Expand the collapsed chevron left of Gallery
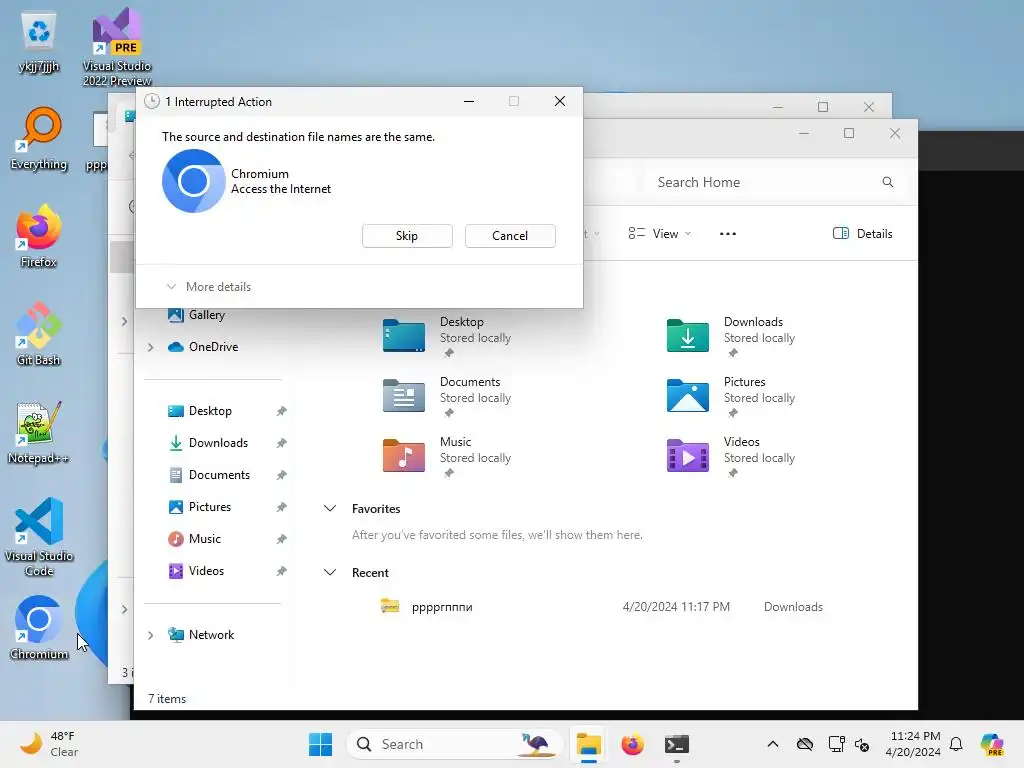 124,321
